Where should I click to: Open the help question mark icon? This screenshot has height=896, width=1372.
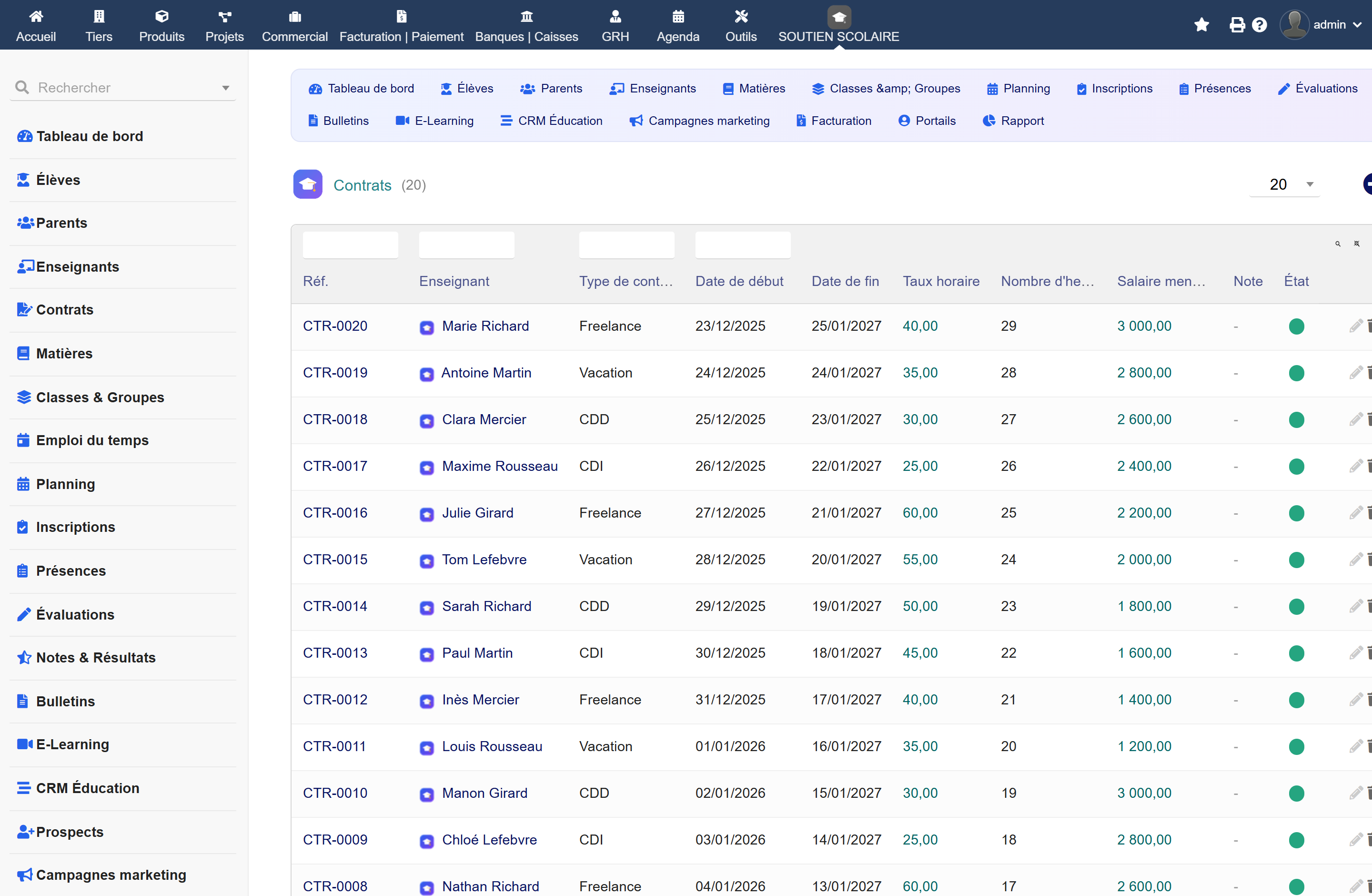coord(1260,25)
